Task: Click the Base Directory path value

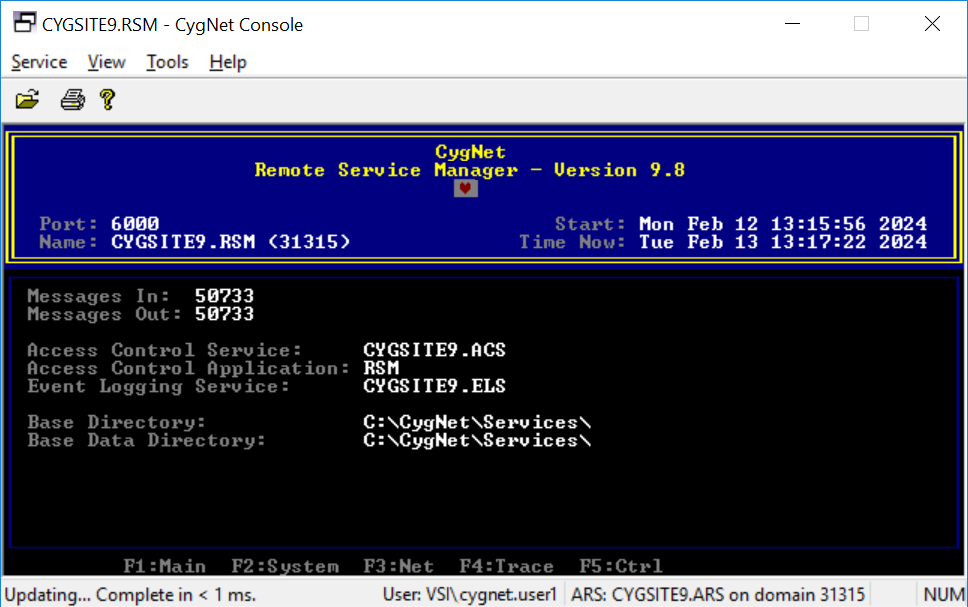Action: (477, 422)
